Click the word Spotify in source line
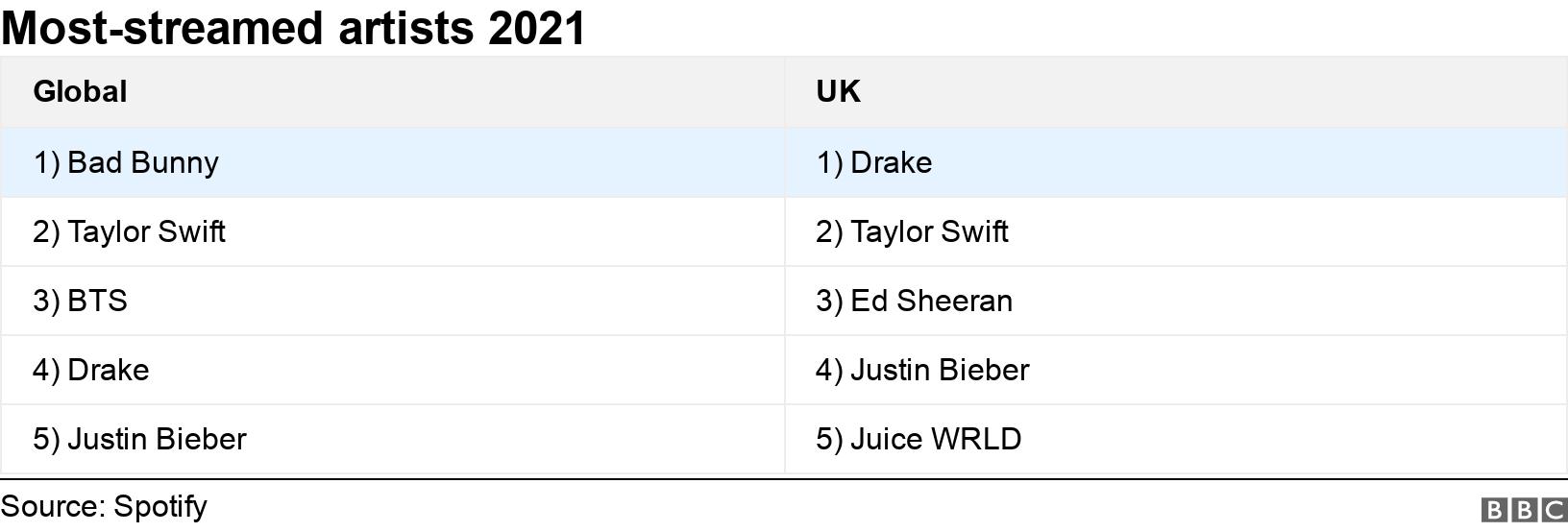This screenshot has height=532, width=1568. tap(160, 506)
